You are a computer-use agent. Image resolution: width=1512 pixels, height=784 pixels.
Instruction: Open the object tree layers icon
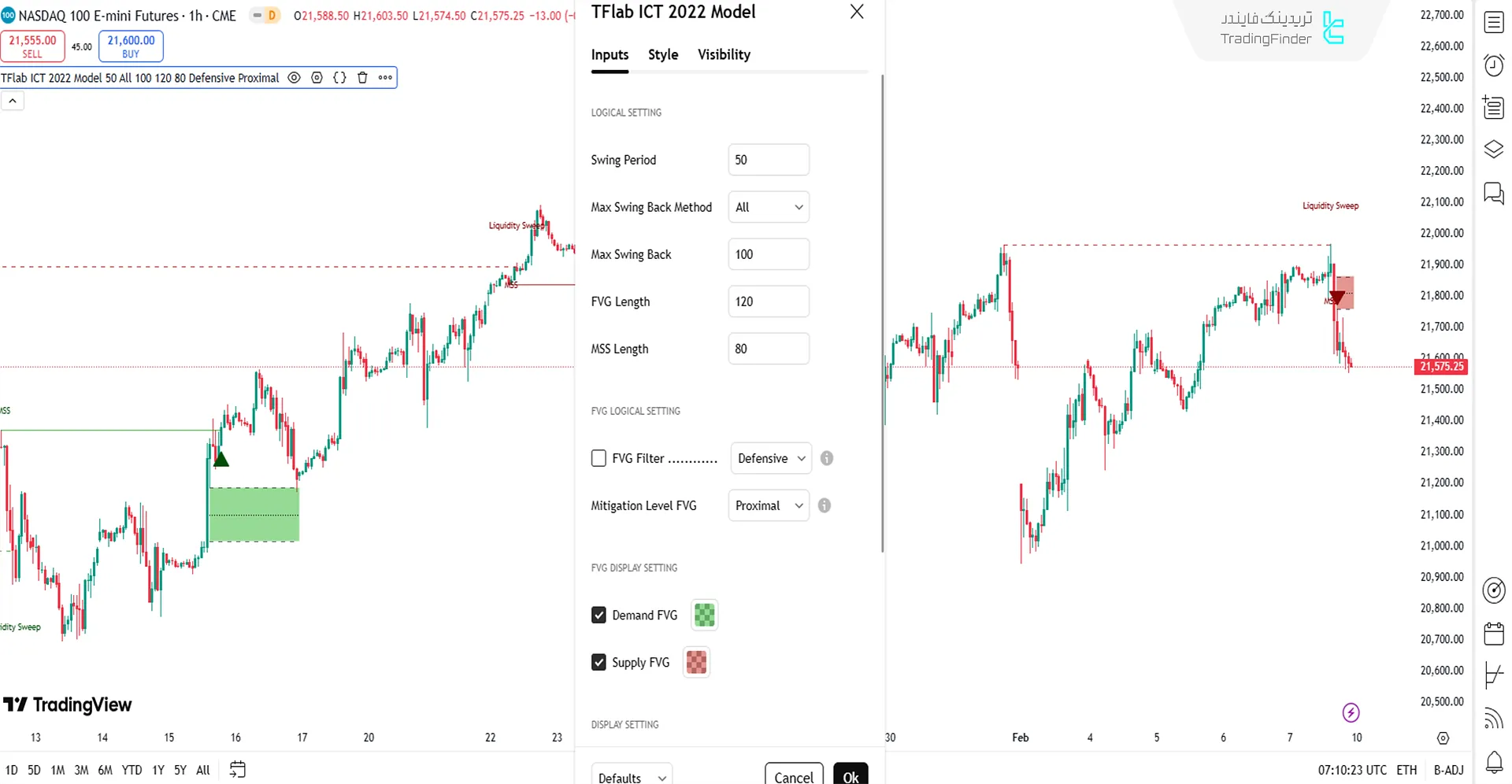pos(1494,149)
